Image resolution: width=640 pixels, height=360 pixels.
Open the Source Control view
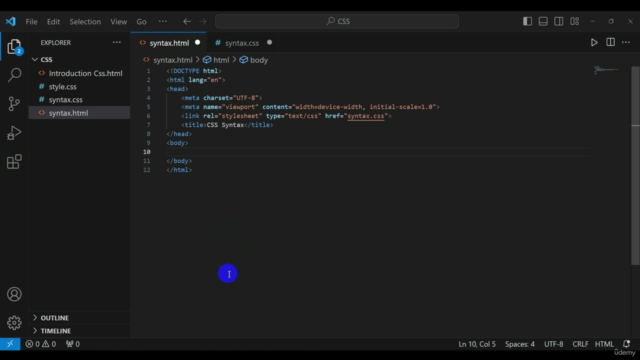click(14, 104)
